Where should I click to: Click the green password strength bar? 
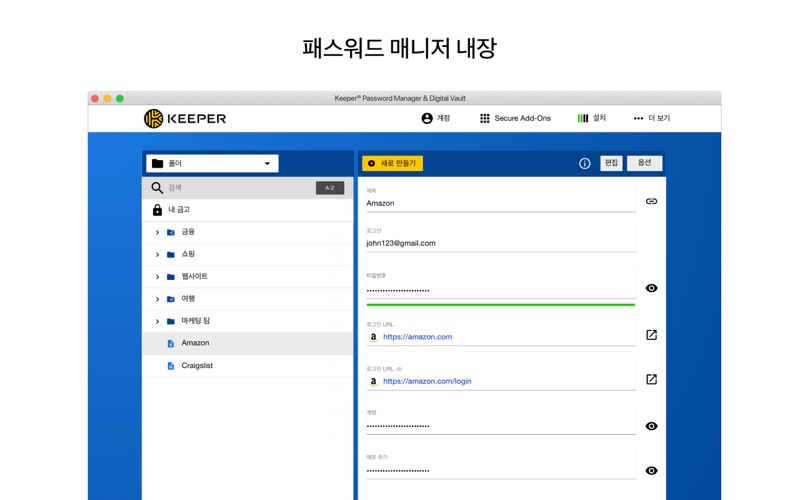[500, 304]
